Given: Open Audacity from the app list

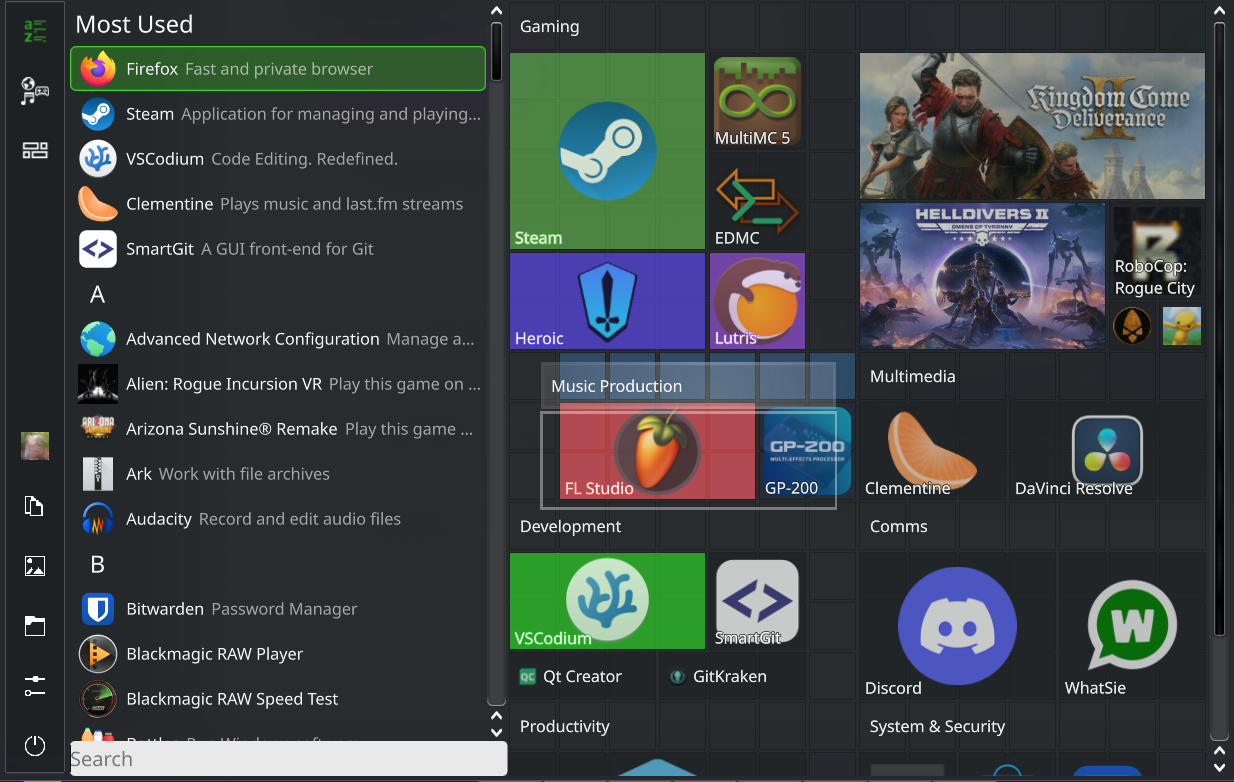Looking at the screenshot, I should (278, 519).
